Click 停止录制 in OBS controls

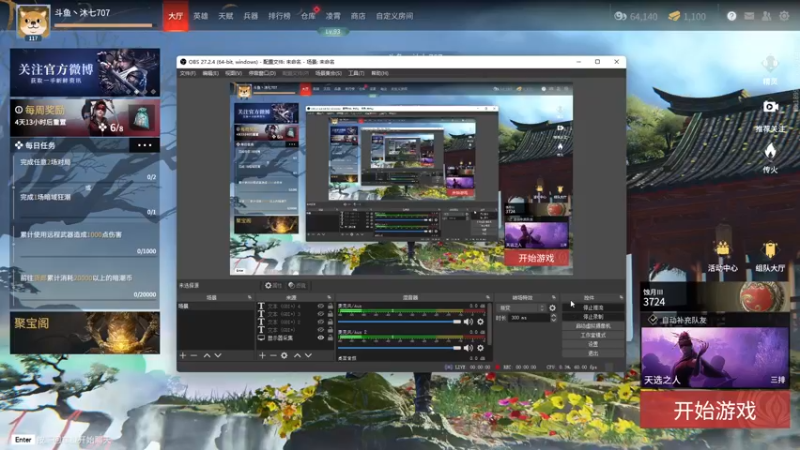click(593, 317)
